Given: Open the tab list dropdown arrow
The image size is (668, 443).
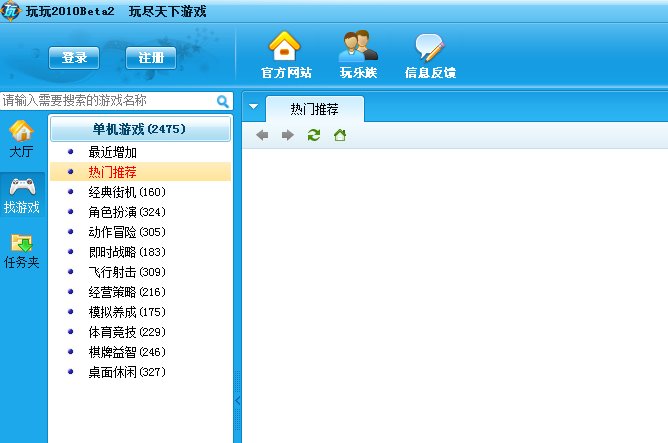Looking at the screenshot, I should 253,107.
